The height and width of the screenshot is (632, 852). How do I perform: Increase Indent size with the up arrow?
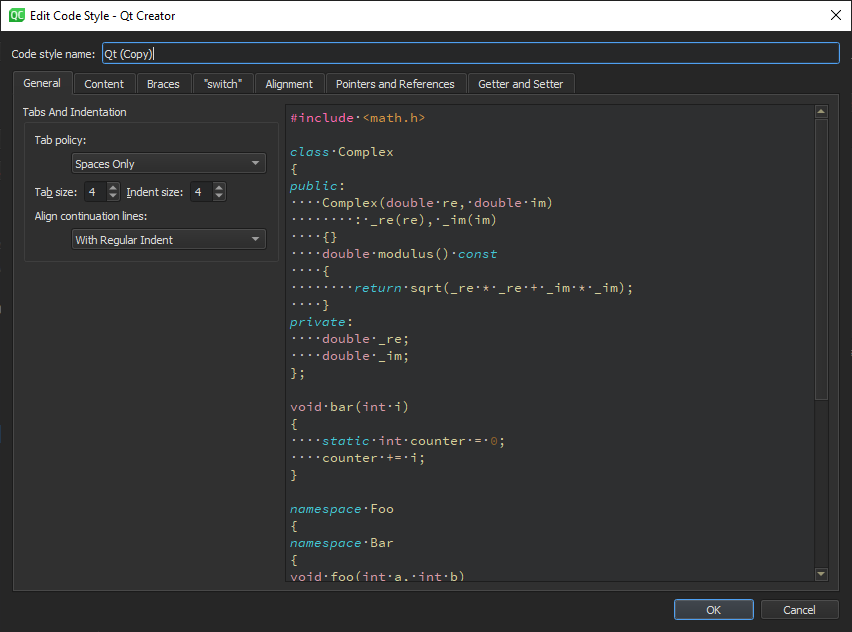pos(219,186)
